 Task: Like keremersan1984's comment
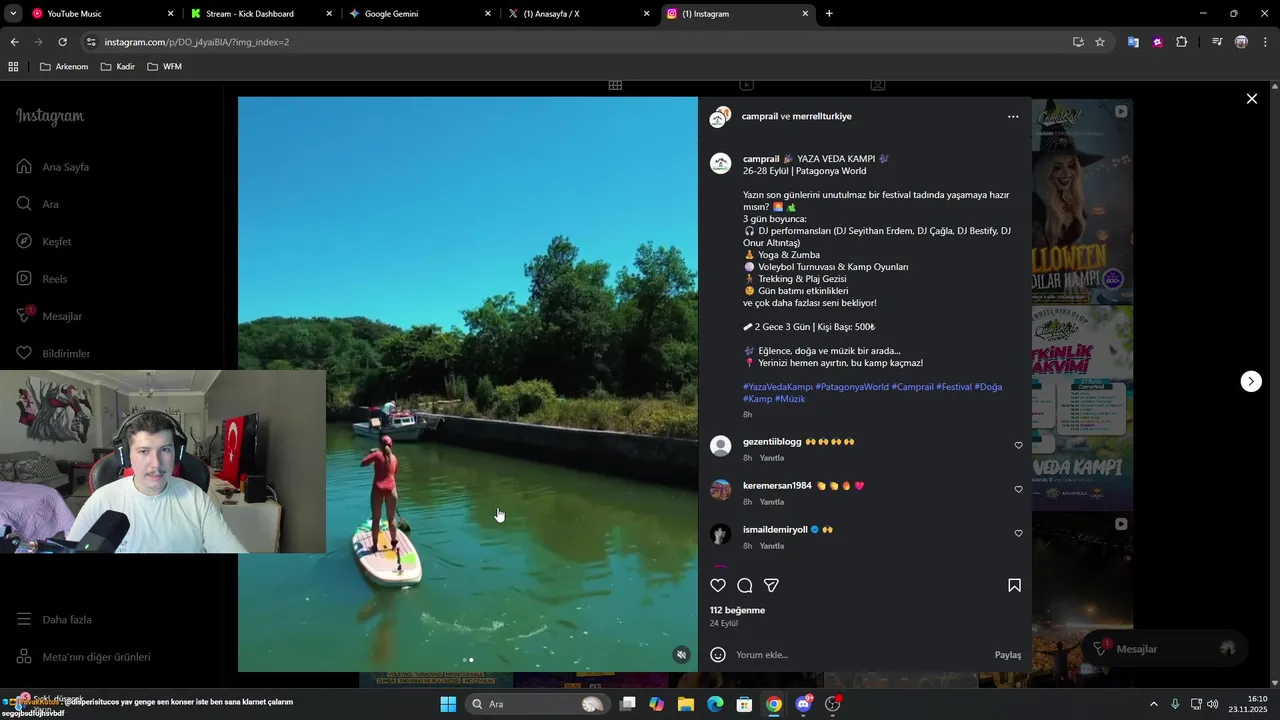click(x=1019, y=490)
